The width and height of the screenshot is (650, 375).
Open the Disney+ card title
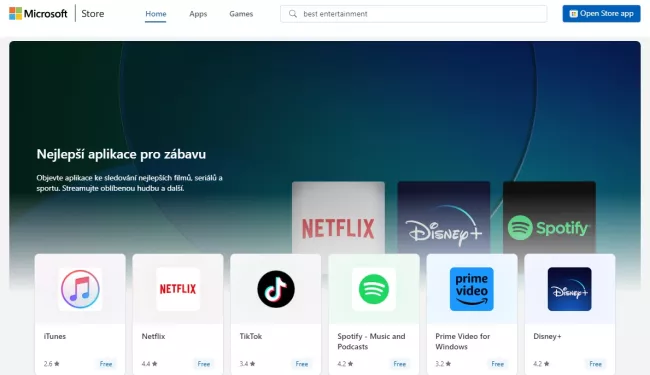click(547, 336)
